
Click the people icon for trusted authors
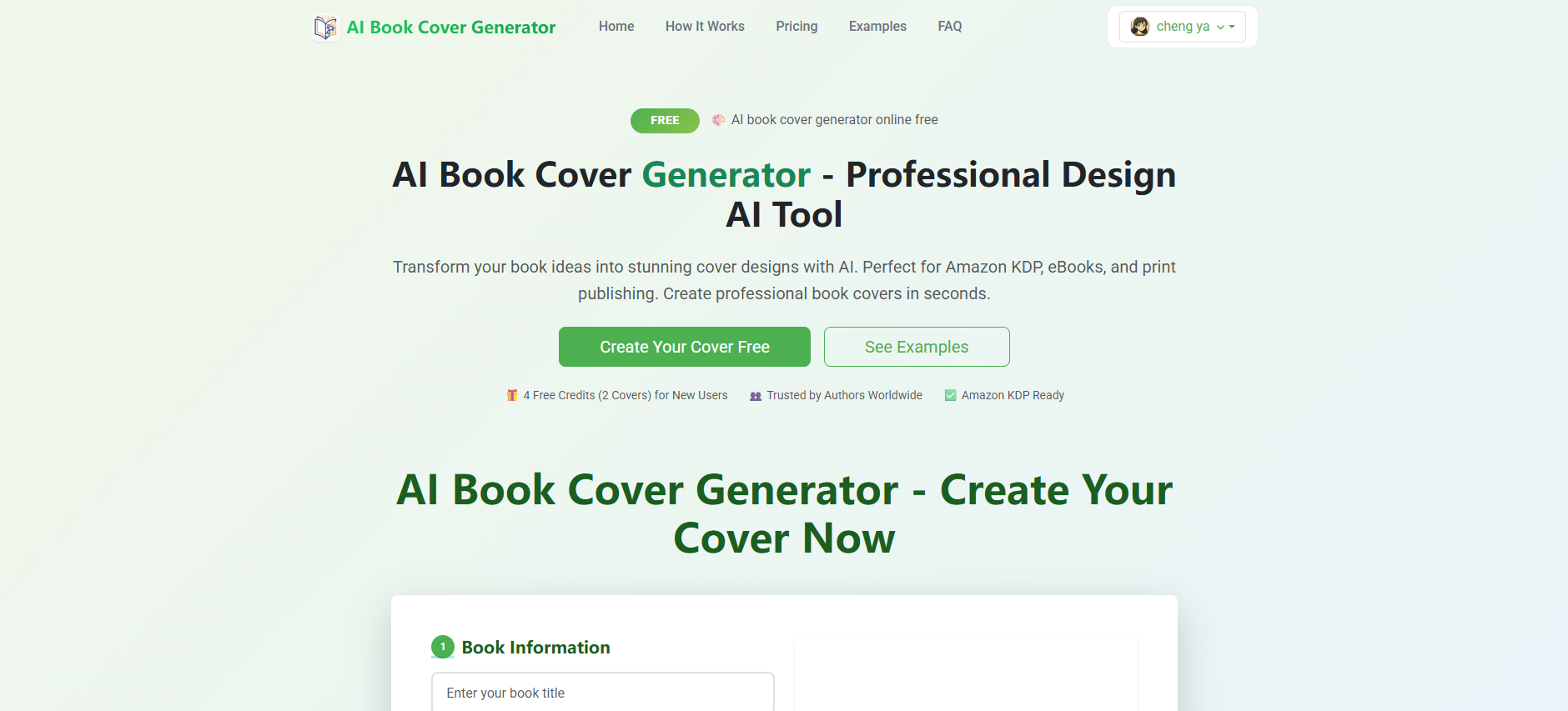point(756,396)
